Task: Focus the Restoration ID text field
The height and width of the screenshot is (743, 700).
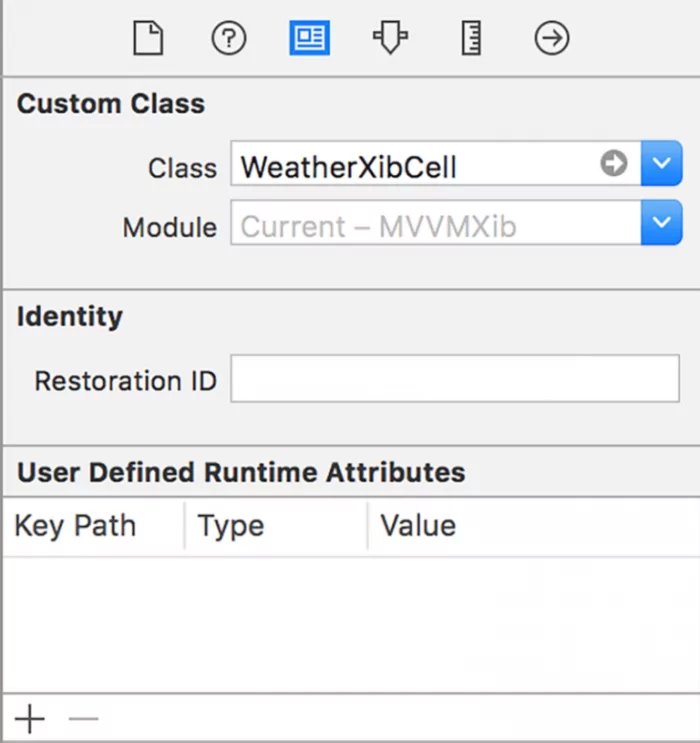Action: tap(455, 379)
